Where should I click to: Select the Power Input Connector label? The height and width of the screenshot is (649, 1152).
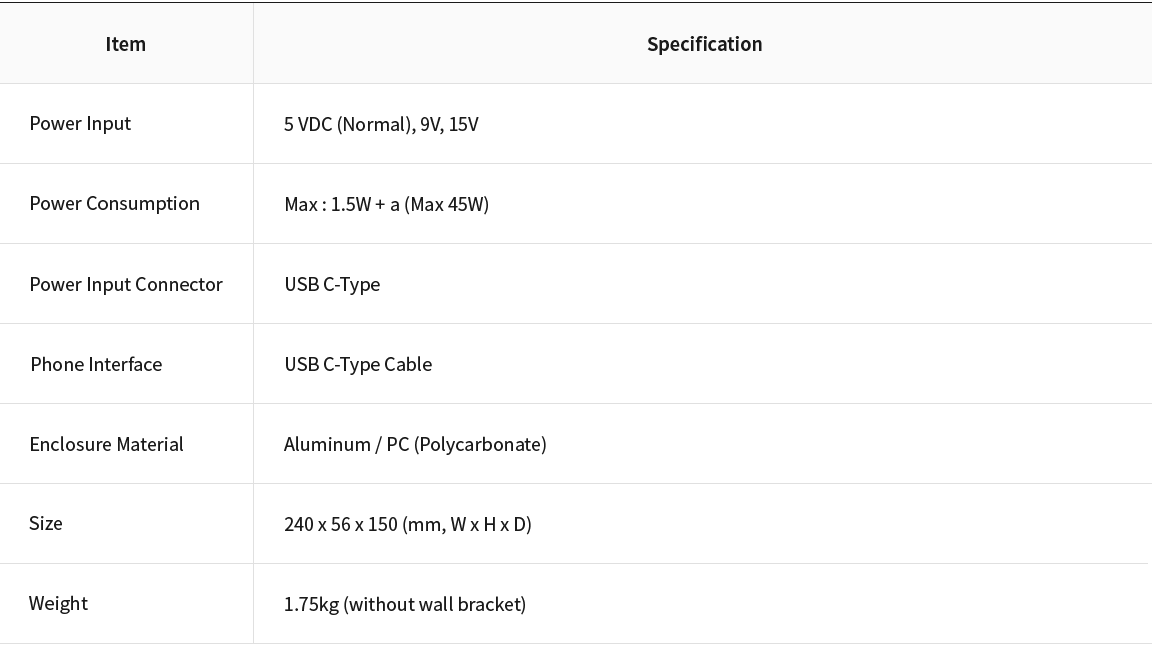pyautogui.click(x=126, y=284)
